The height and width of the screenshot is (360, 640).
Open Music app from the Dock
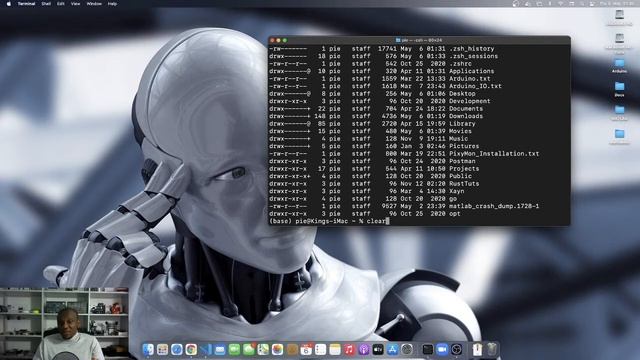[x=349, y=349]
